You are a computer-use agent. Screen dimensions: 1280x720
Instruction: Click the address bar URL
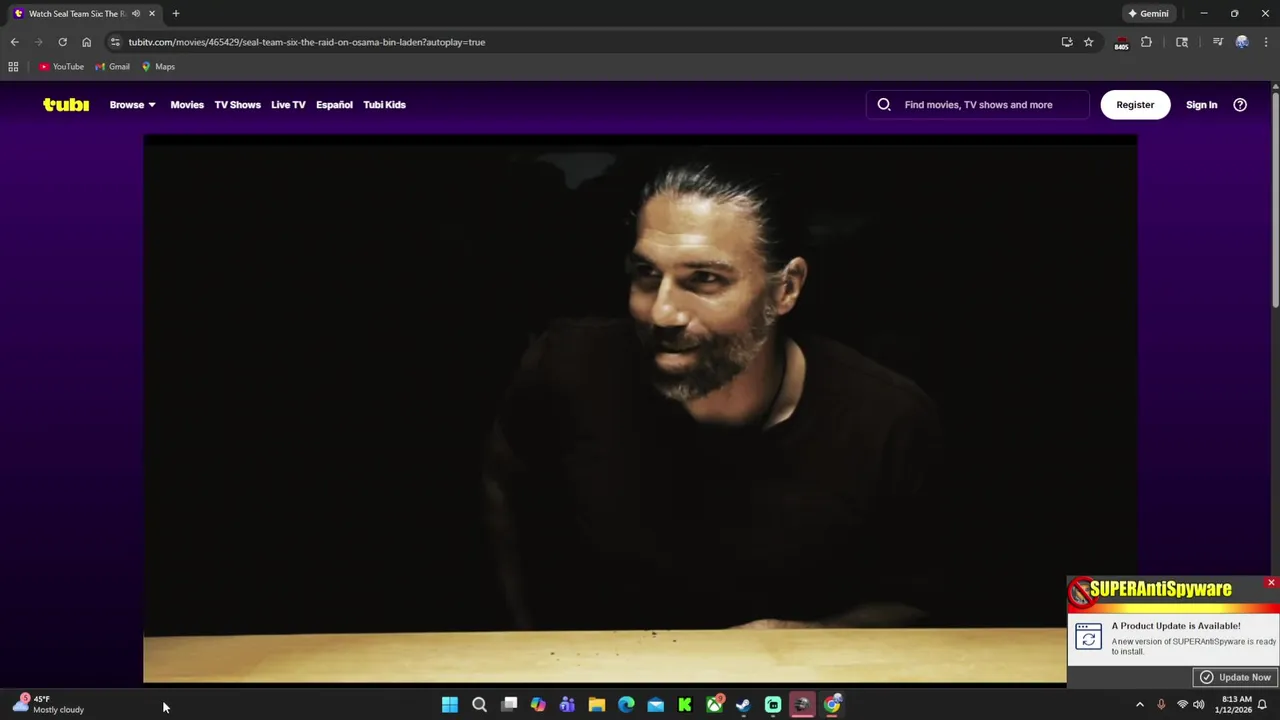[306, 42]
